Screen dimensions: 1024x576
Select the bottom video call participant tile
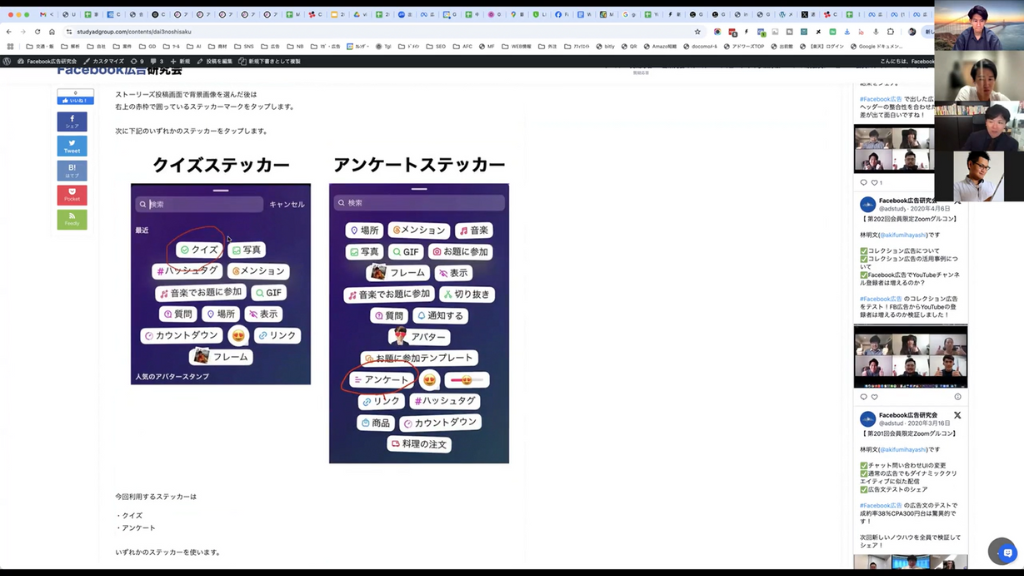(978, 176)
